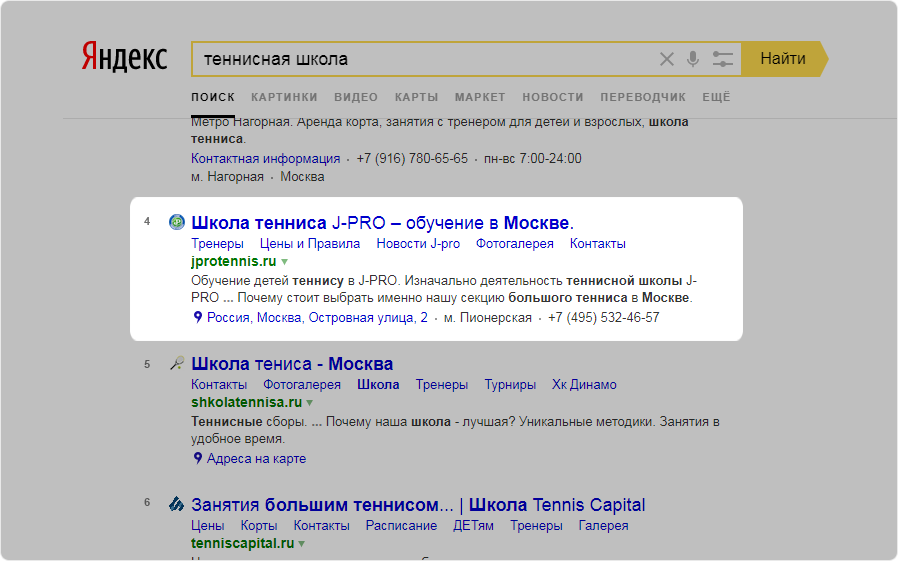
Task: Open the Школа тенниса J-PRO result title
Action: pyautogui.click(x=382, y=222)
